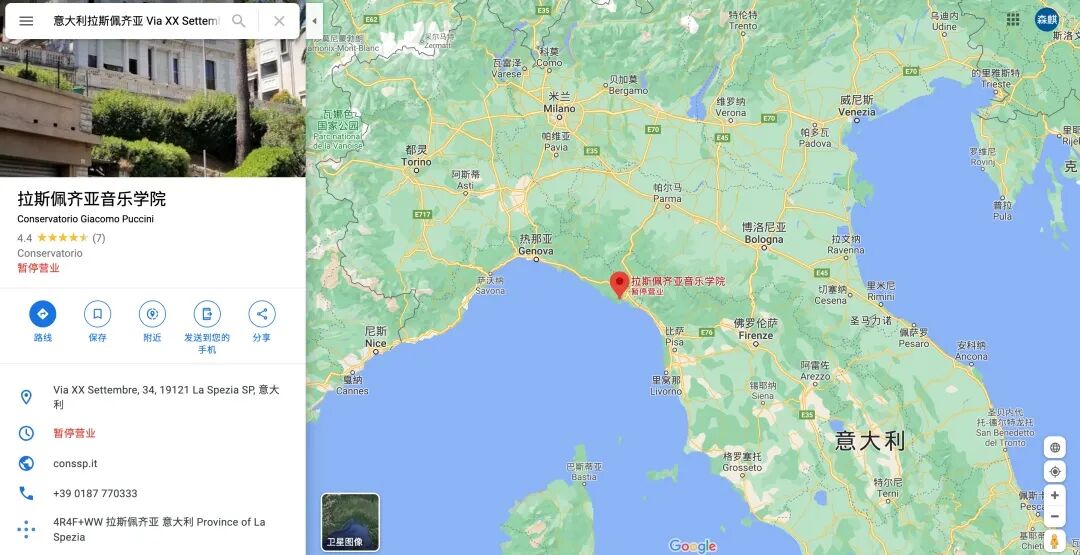Open the conssp.it website link
This screenshot has height=555, width=1080.
pyautogui.click(x=75, y=463)
